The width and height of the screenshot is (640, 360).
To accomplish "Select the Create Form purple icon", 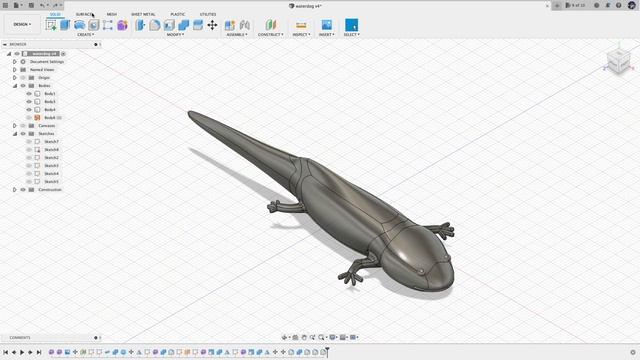I will click(122, 25).
